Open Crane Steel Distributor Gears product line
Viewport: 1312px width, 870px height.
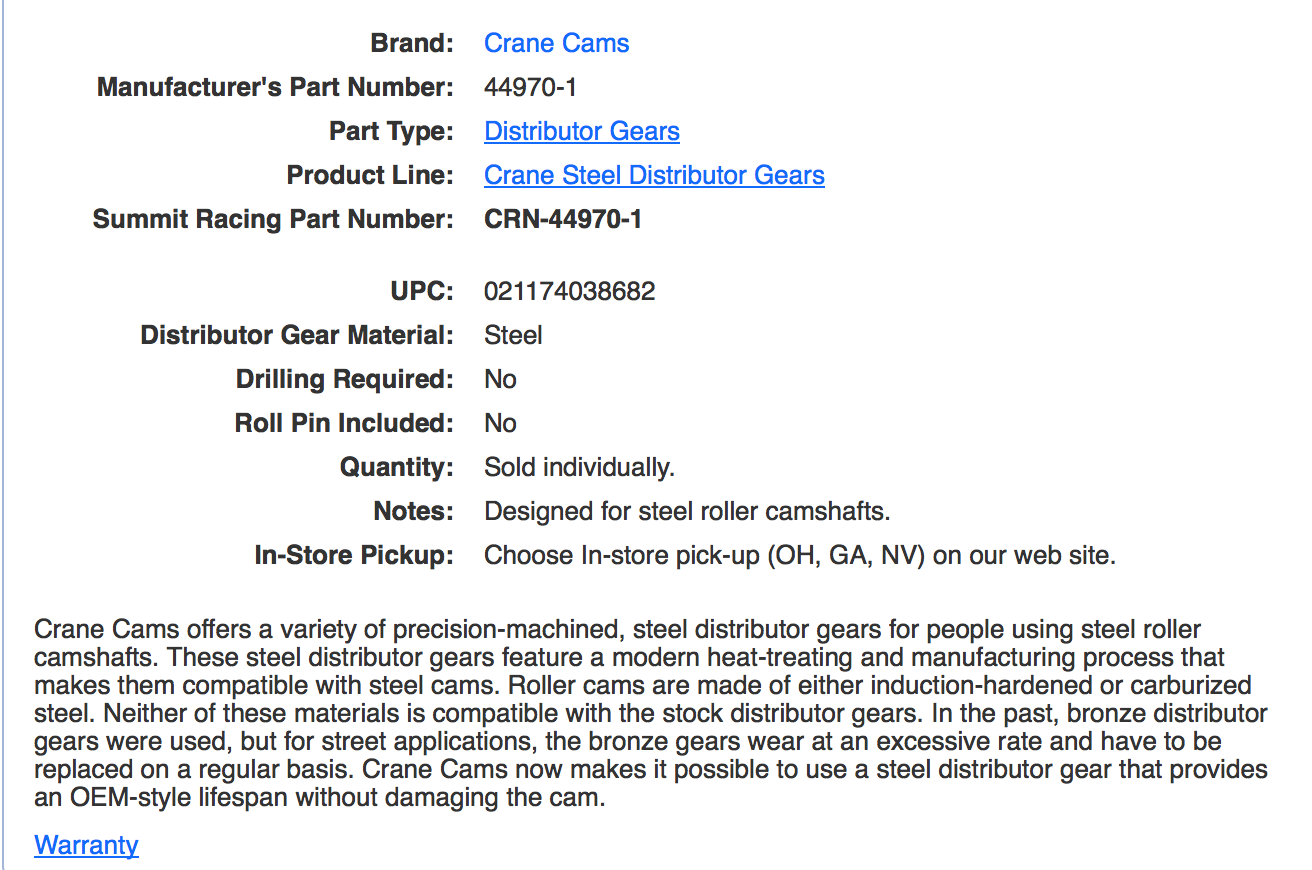(x=654, y=176)
